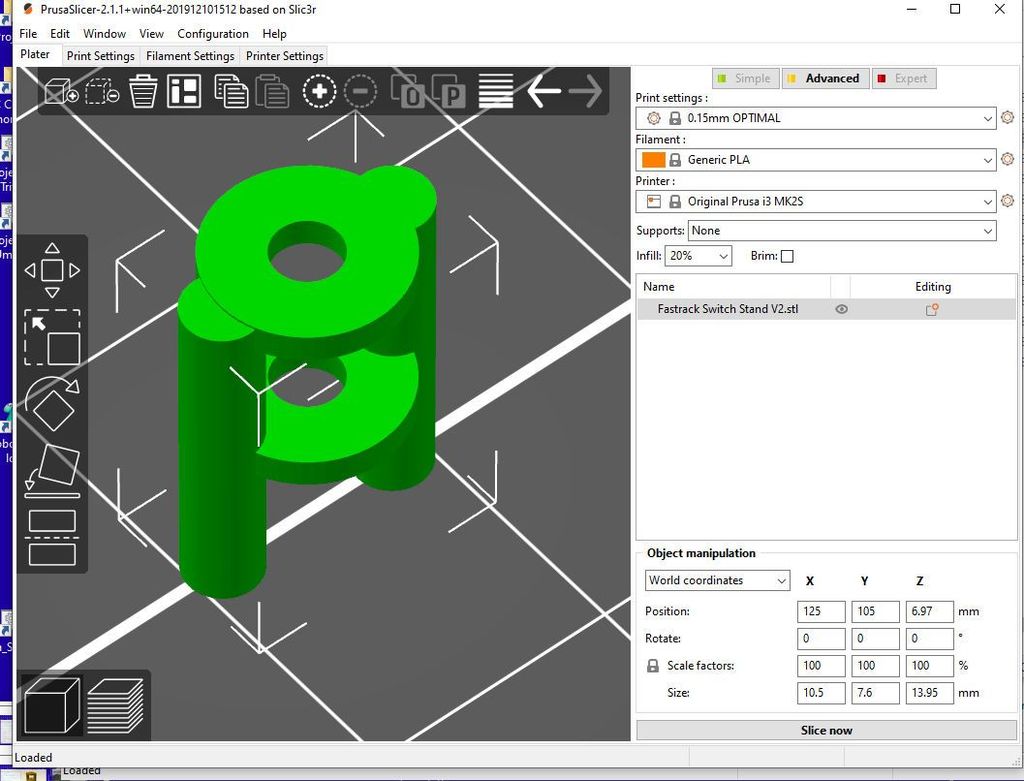Screen dimensions: 1024x781
Task: Expand the Supports dropdown
Action: pos(843,231)
